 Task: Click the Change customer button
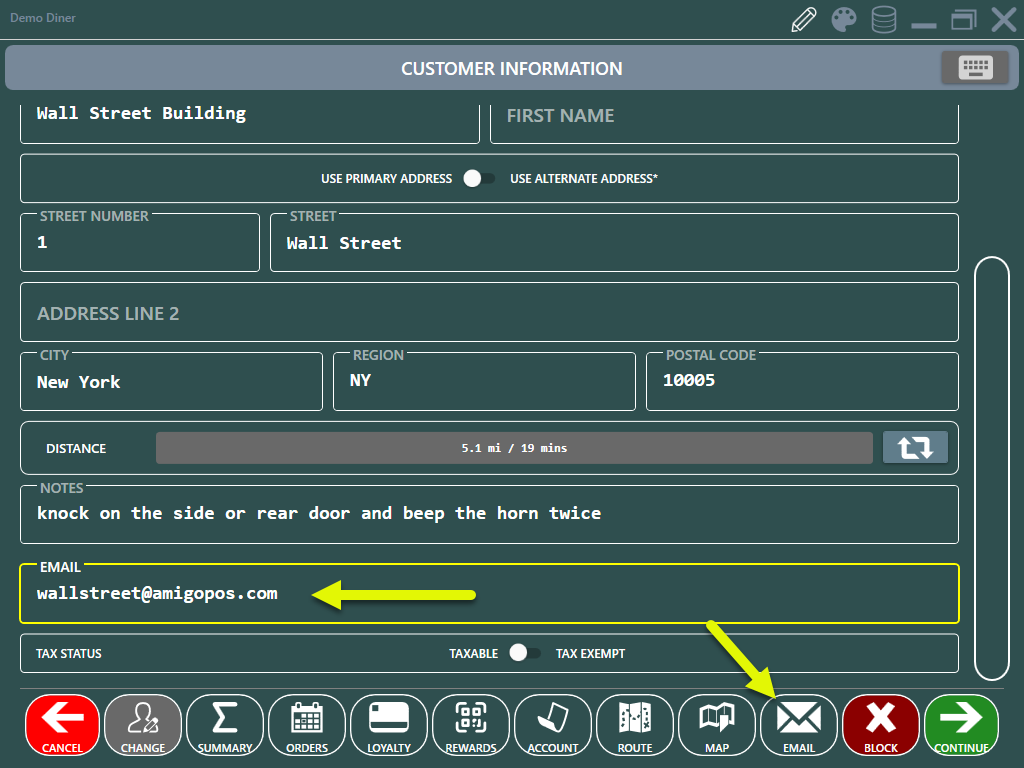coord(143,725)
